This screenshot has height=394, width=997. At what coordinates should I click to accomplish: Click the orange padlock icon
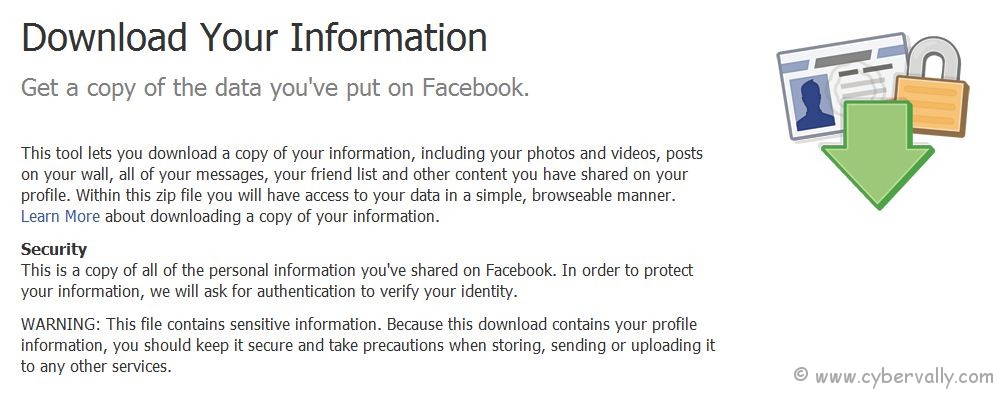(x=933, y=95)
